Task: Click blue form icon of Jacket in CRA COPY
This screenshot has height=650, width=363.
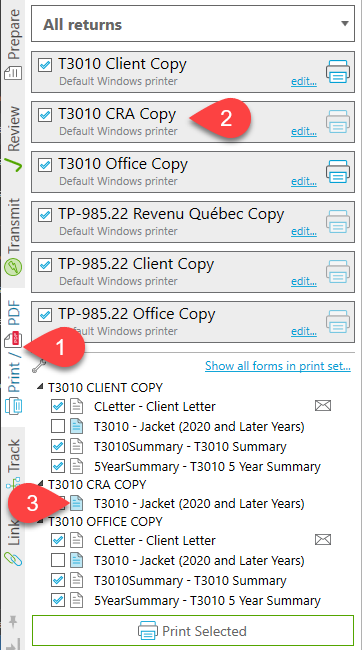Action: pyautogui.click(x=76, y=503)
